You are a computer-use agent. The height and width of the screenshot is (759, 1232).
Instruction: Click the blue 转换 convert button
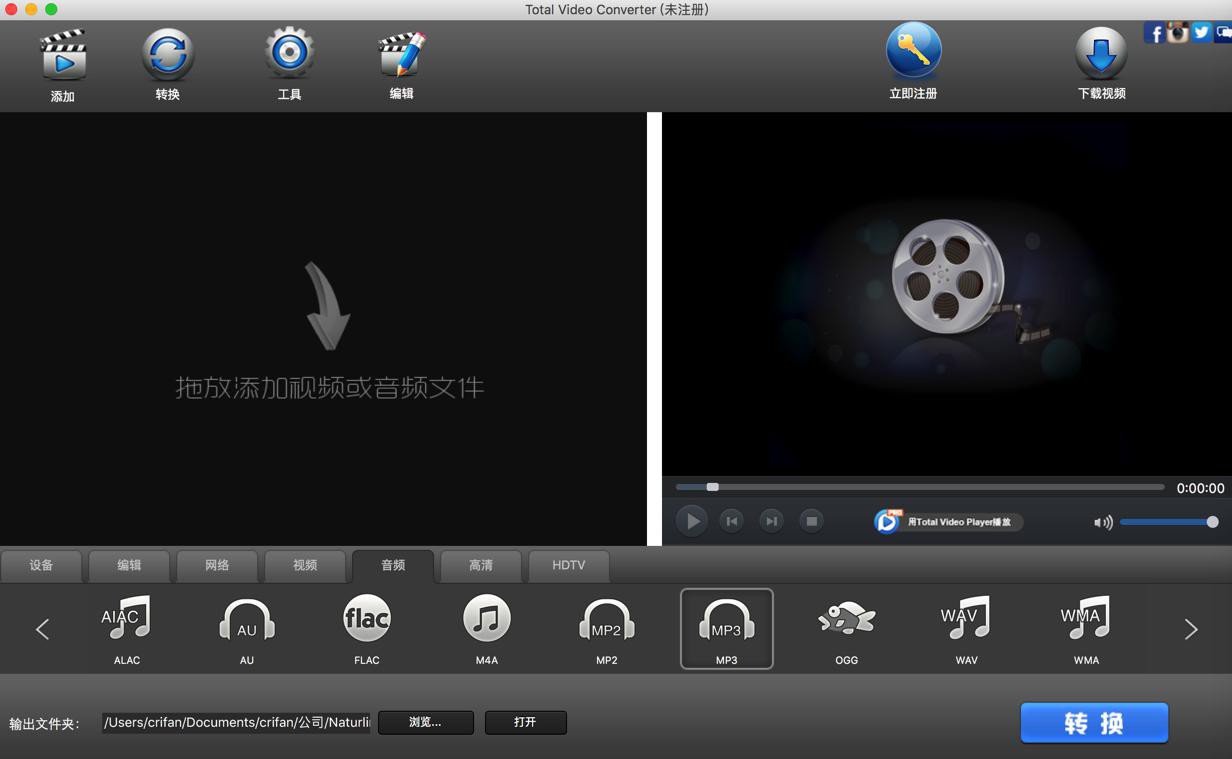(1094, 723)
